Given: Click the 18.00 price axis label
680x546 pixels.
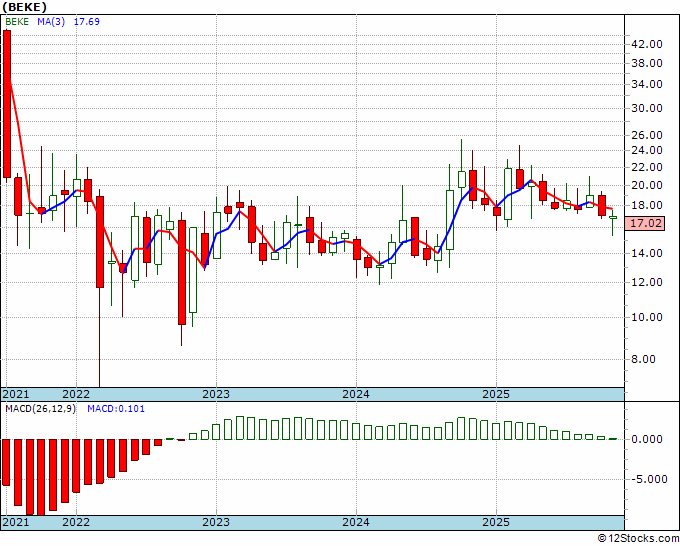Looking at the screenshot, I should point(647,205).
